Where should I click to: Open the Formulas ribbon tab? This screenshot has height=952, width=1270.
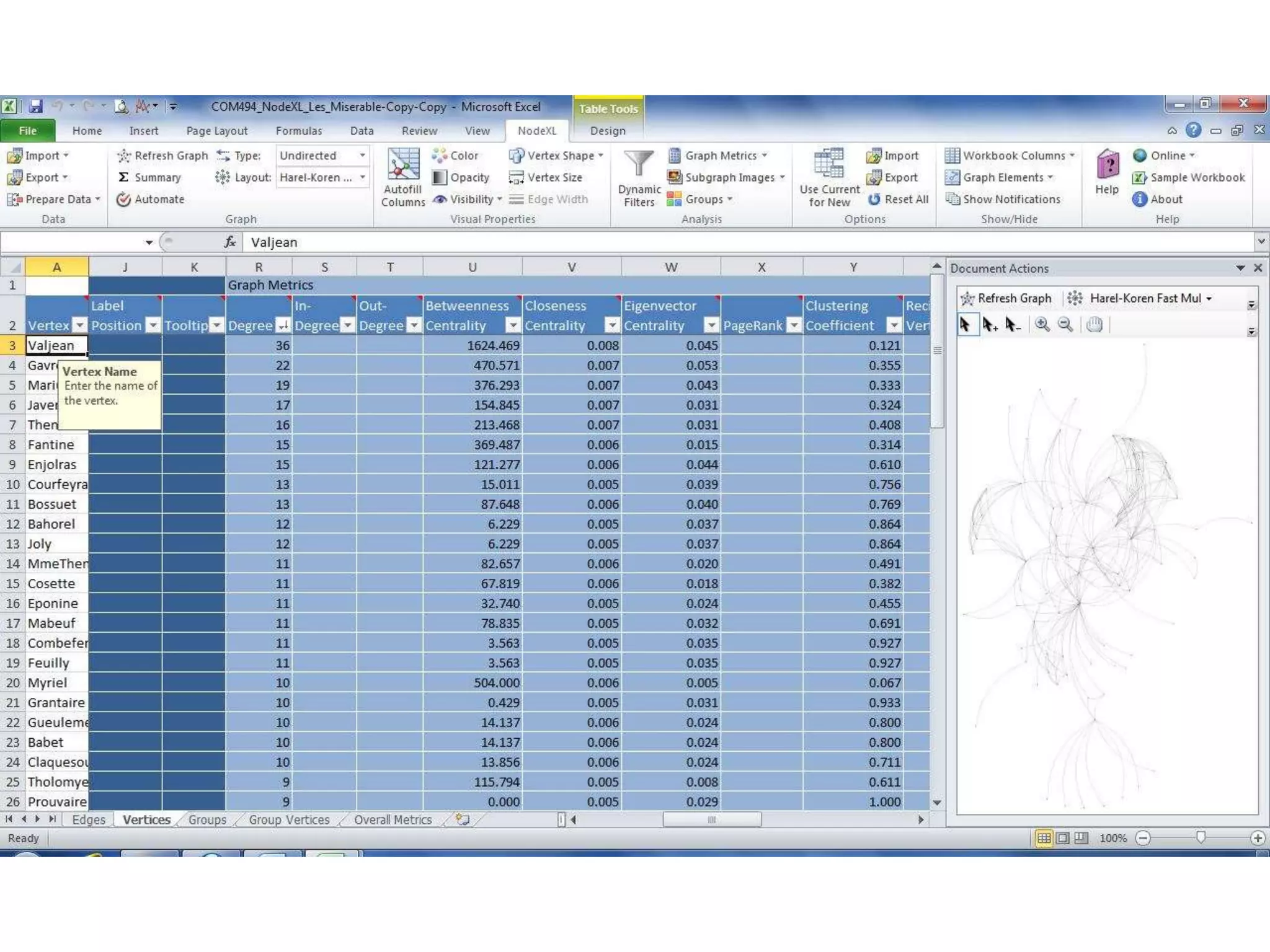[299, 131]
